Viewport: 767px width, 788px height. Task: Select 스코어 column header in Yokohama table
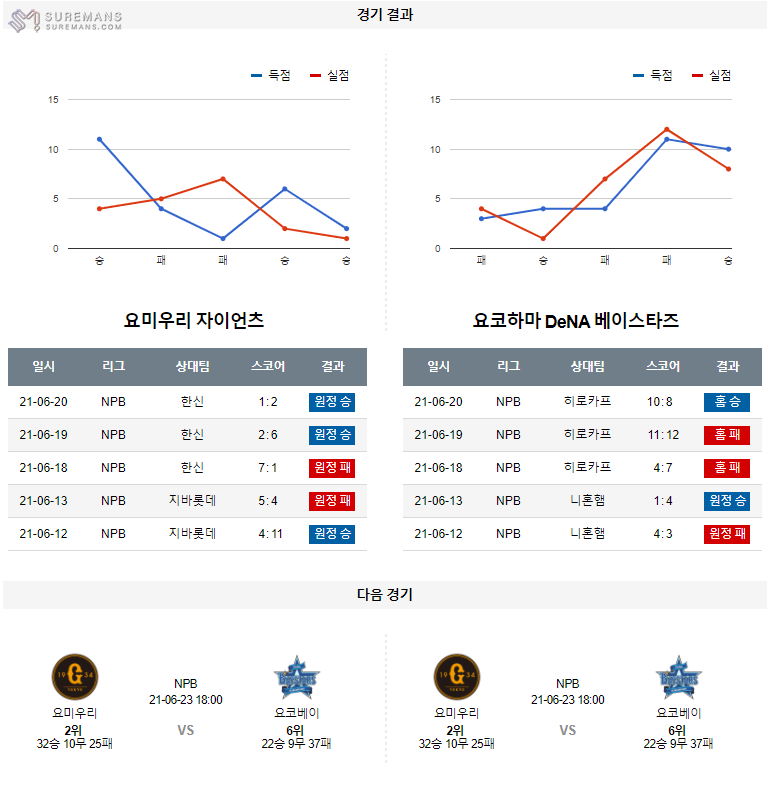tap(663, 367)
